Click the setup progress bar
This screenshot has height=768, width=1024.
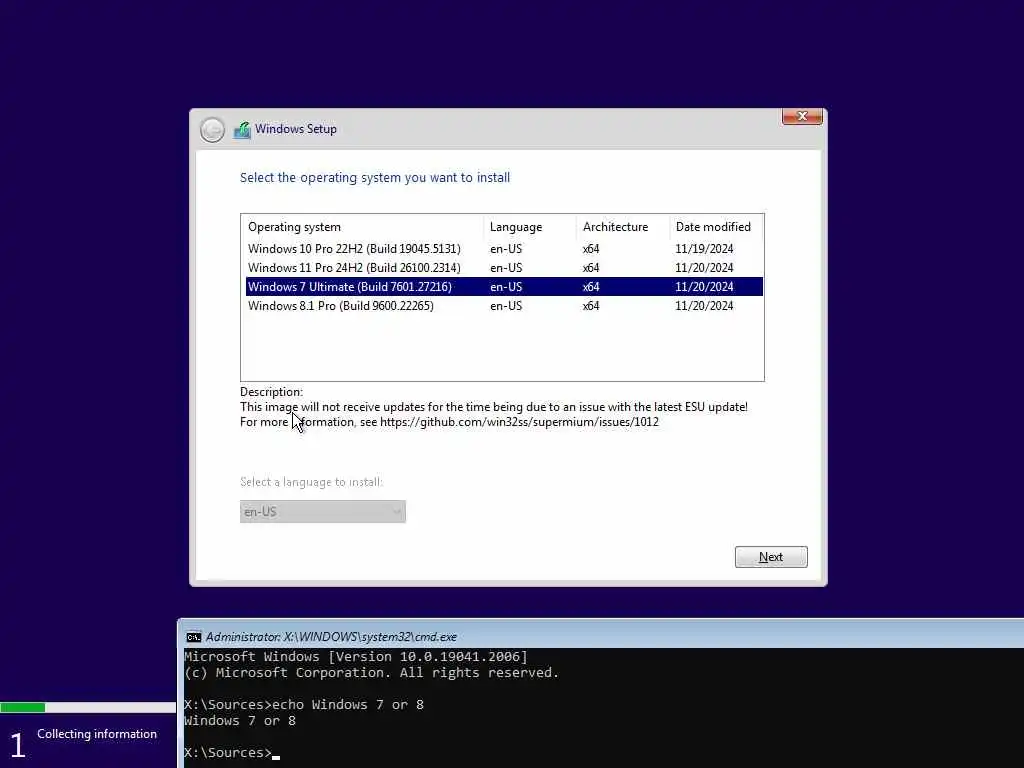click(88, 707)
